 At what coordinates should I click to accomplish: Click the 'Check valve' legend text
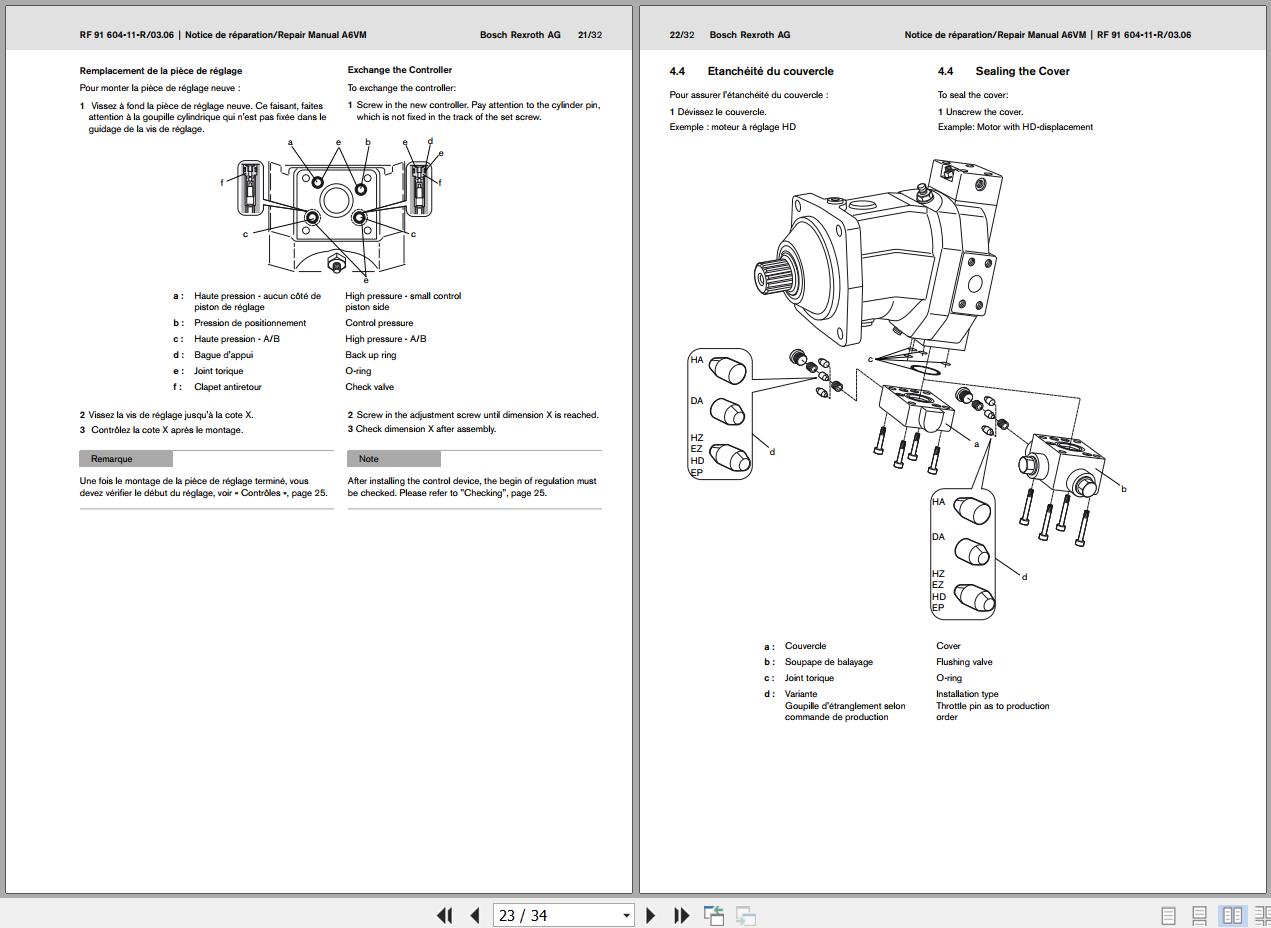coord(370,387)
